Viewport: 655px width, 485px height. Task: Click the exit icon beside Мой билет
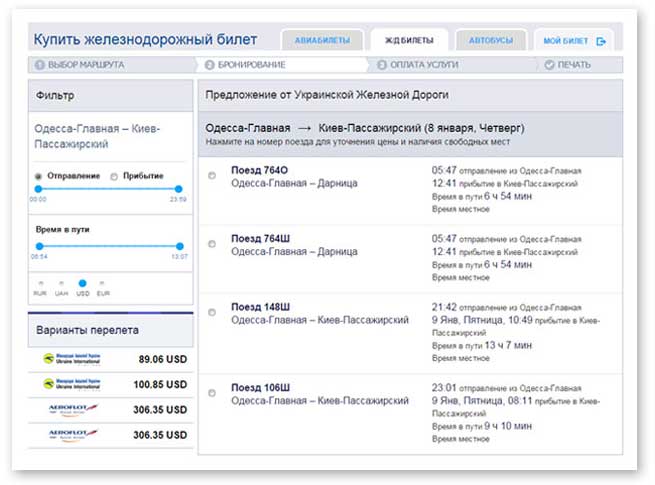tap(601, 41)
